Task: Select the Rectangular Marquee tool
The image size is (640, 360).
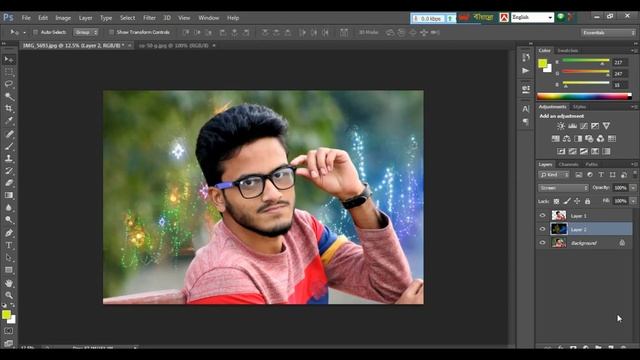Action: click(x=9, y=72)
